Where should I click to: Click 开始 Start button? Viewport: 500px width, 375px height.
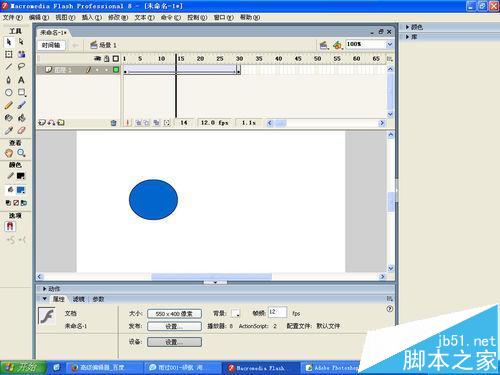(23, 367)
